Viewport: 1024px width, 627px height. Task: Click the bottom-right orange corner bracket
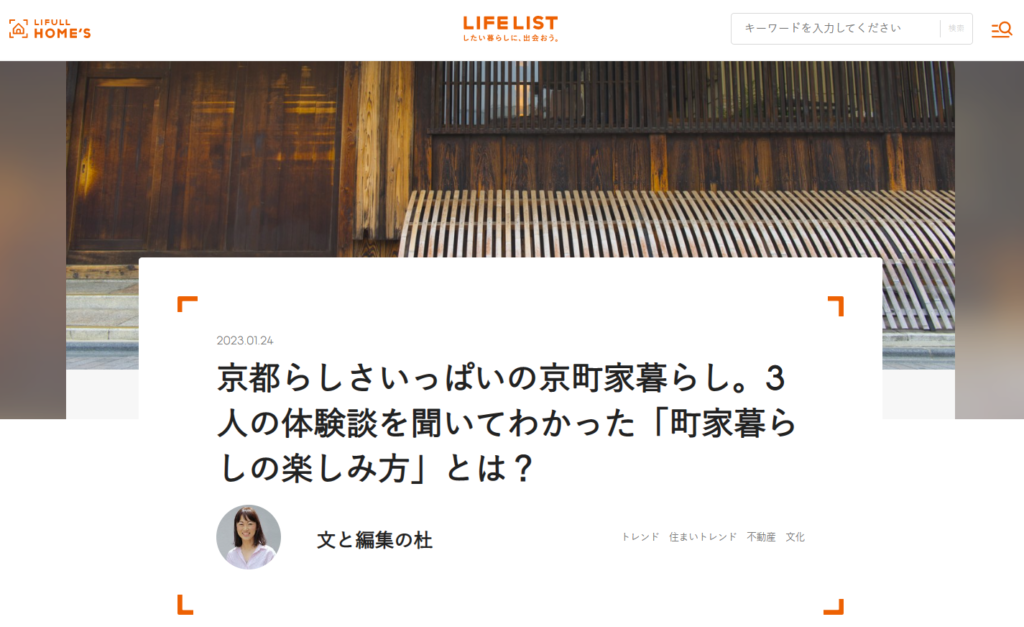(834, 607)
